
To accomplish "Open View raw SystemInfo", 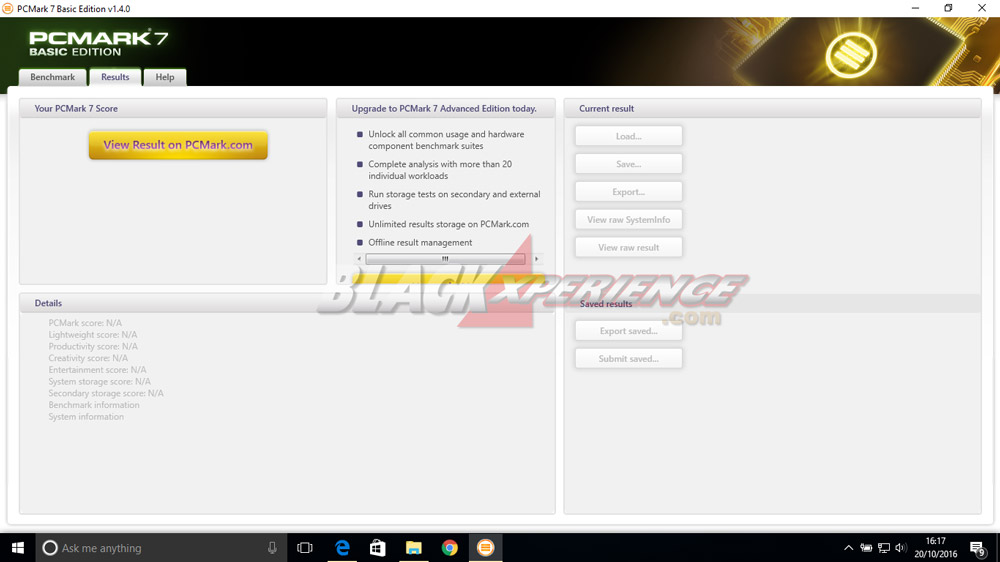I will (x=628, y=219).
